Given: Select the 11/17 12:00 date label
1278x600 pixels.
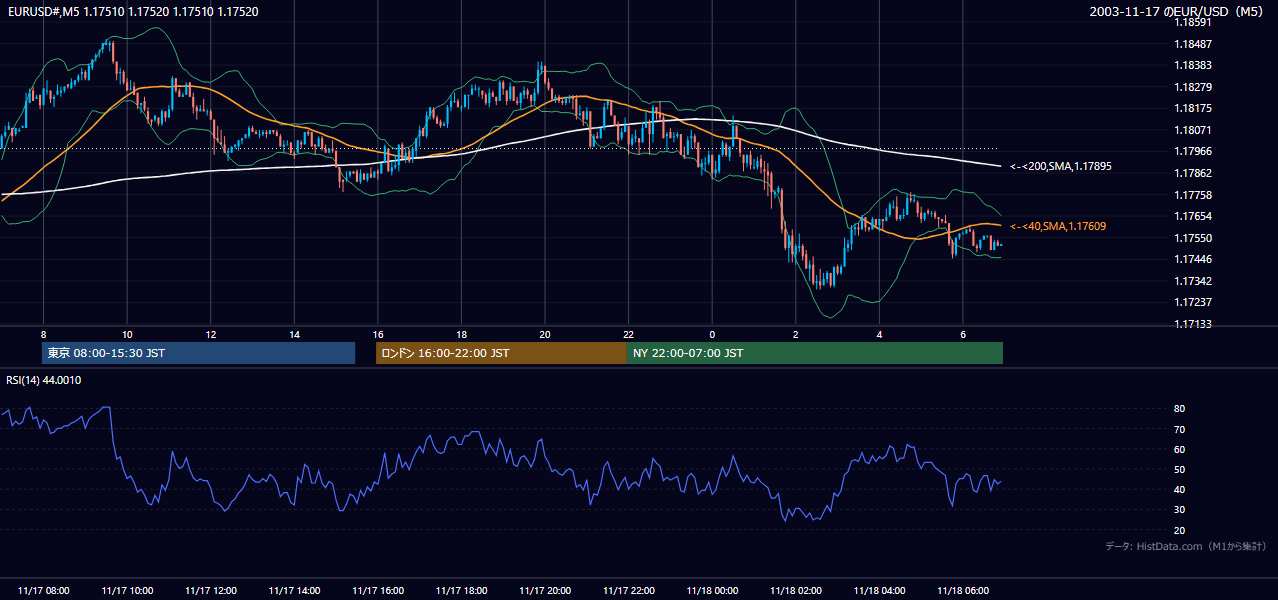Looking at the screenshot, I should [210, 591].
